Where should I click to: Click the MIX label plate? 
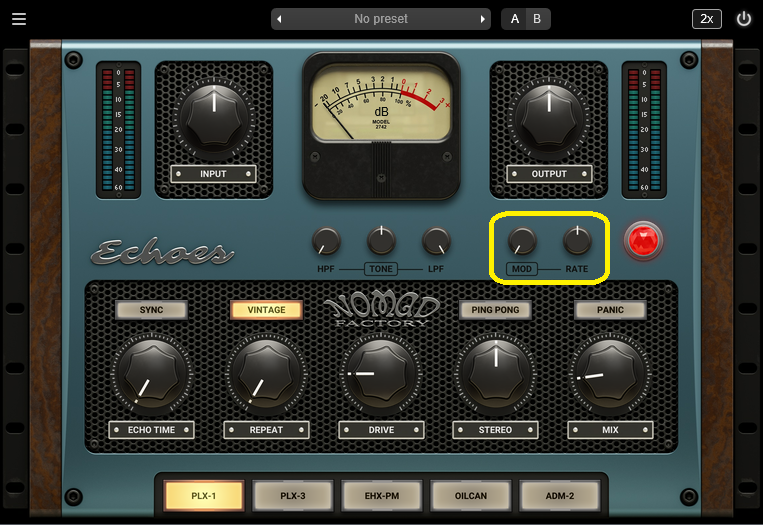point(610,430)
